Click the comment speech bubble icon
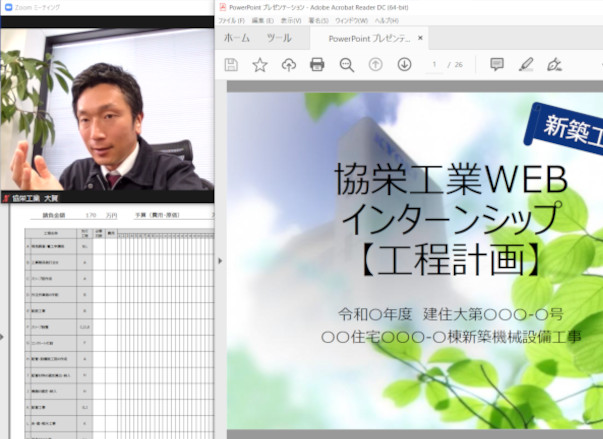 (497, 64)
